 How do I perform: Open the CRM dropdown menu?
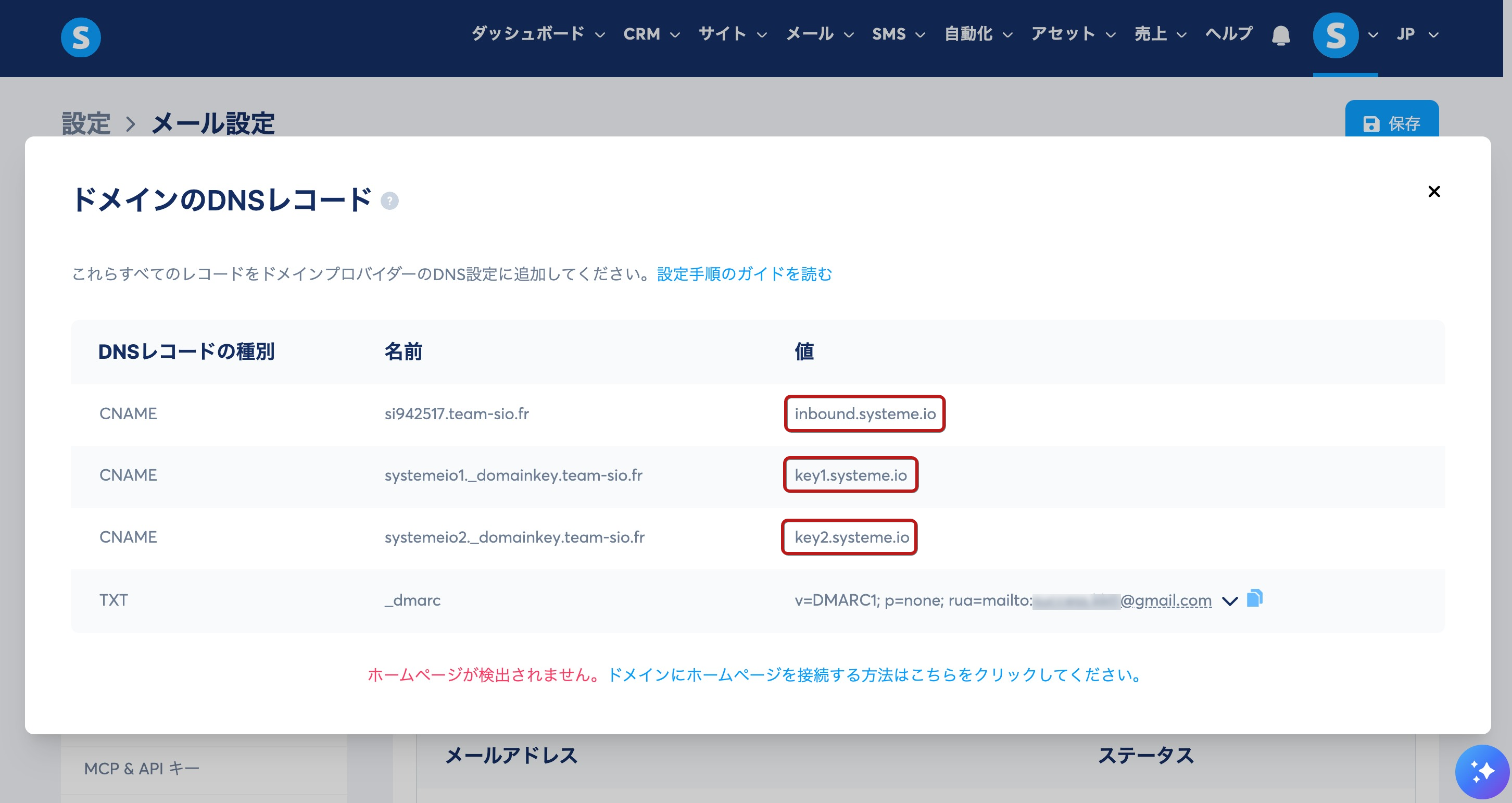tap(651, 34)
